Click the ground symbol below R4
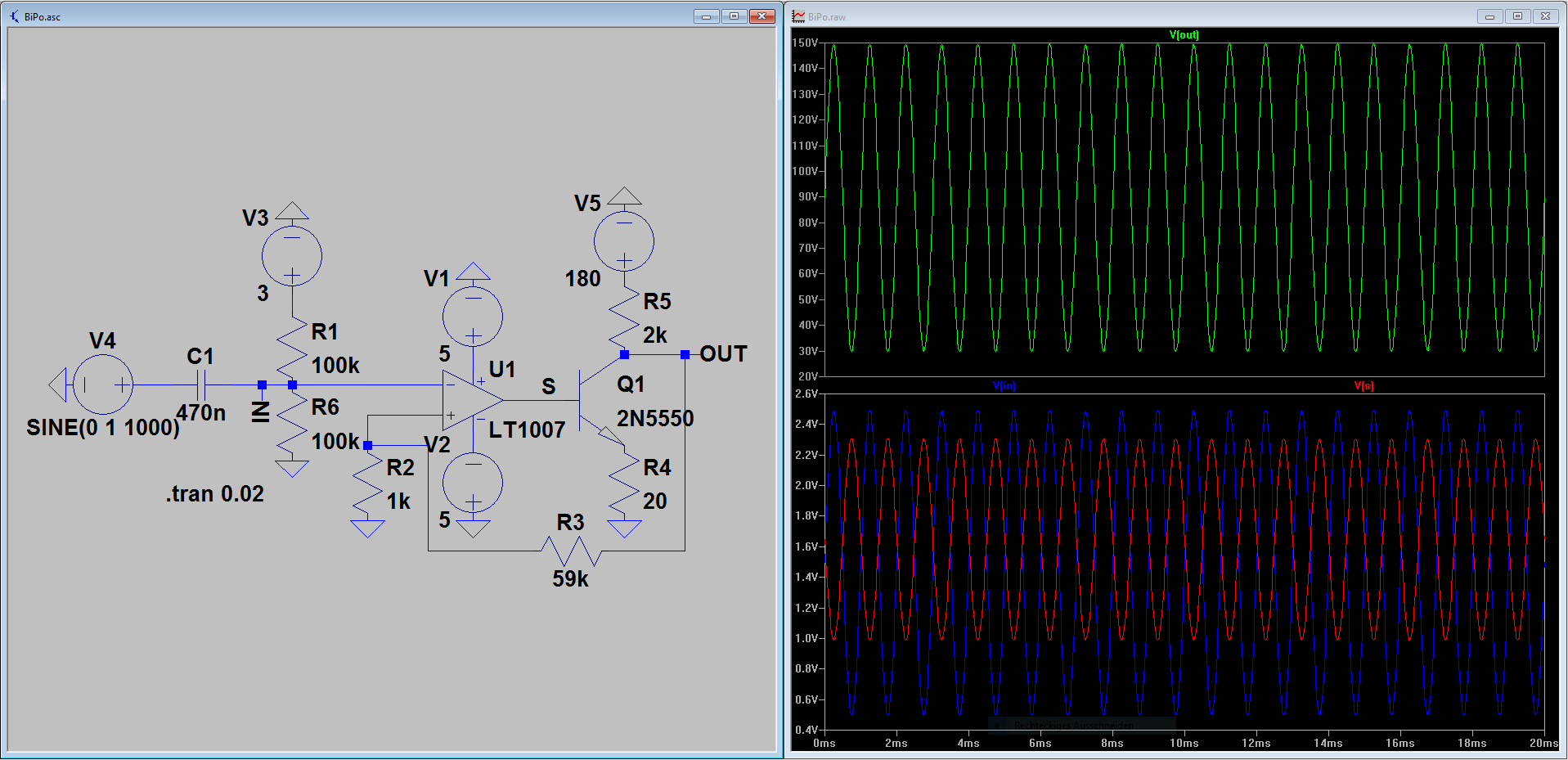This screenshot has width=1568, height=760. (x=624, y=528)
